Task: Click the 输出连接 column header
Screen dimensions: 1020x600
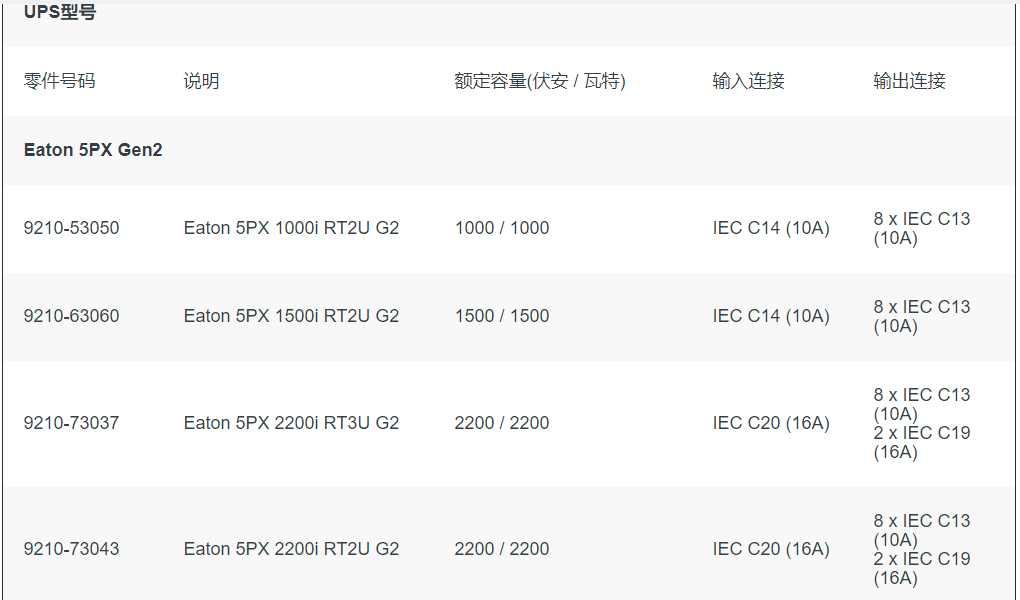Action: (x=909, y=81)
